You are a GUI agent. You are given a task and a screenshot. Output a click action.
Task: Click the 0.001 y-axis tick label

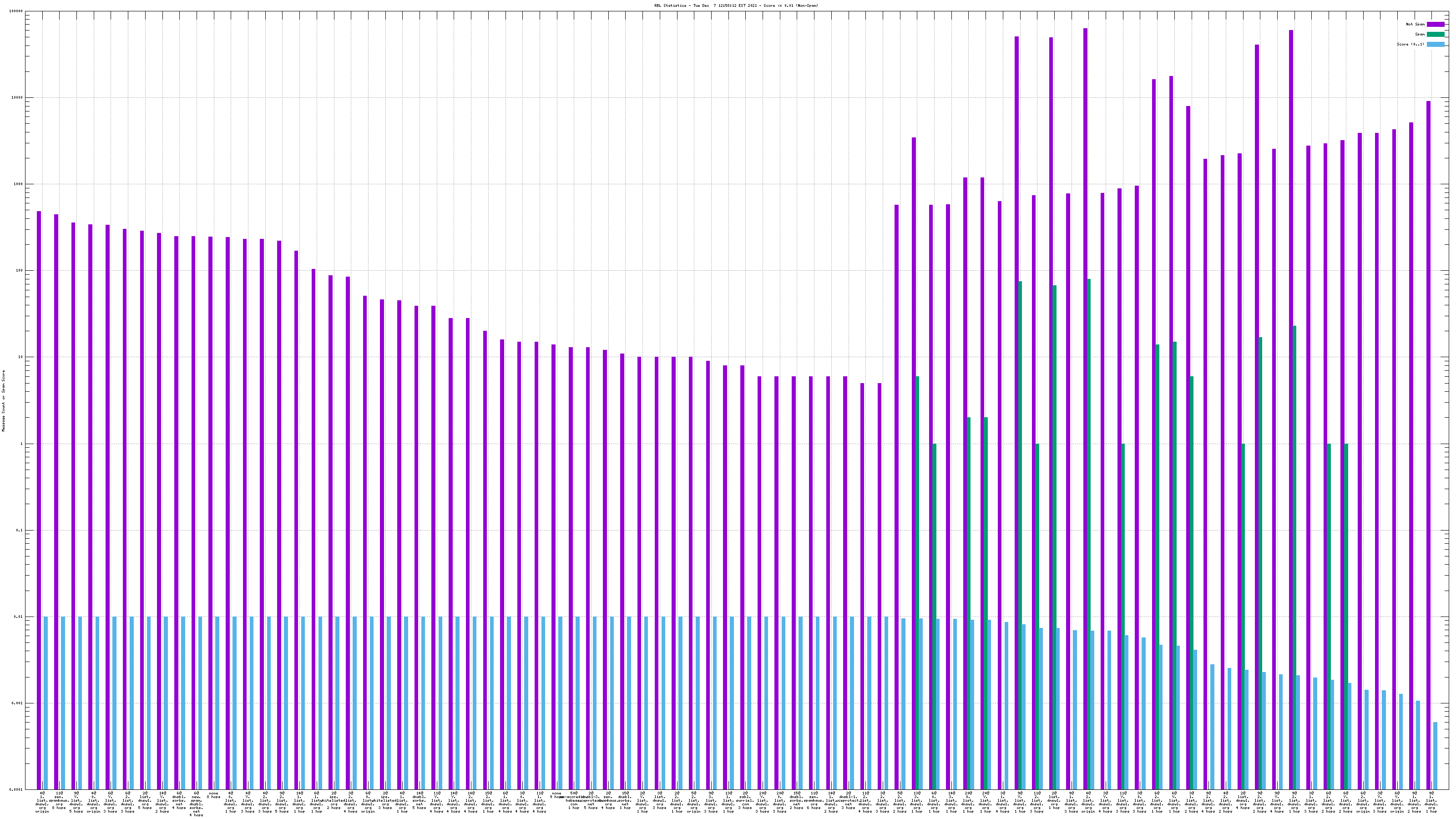pyautogui.click(x=18, y=704)
